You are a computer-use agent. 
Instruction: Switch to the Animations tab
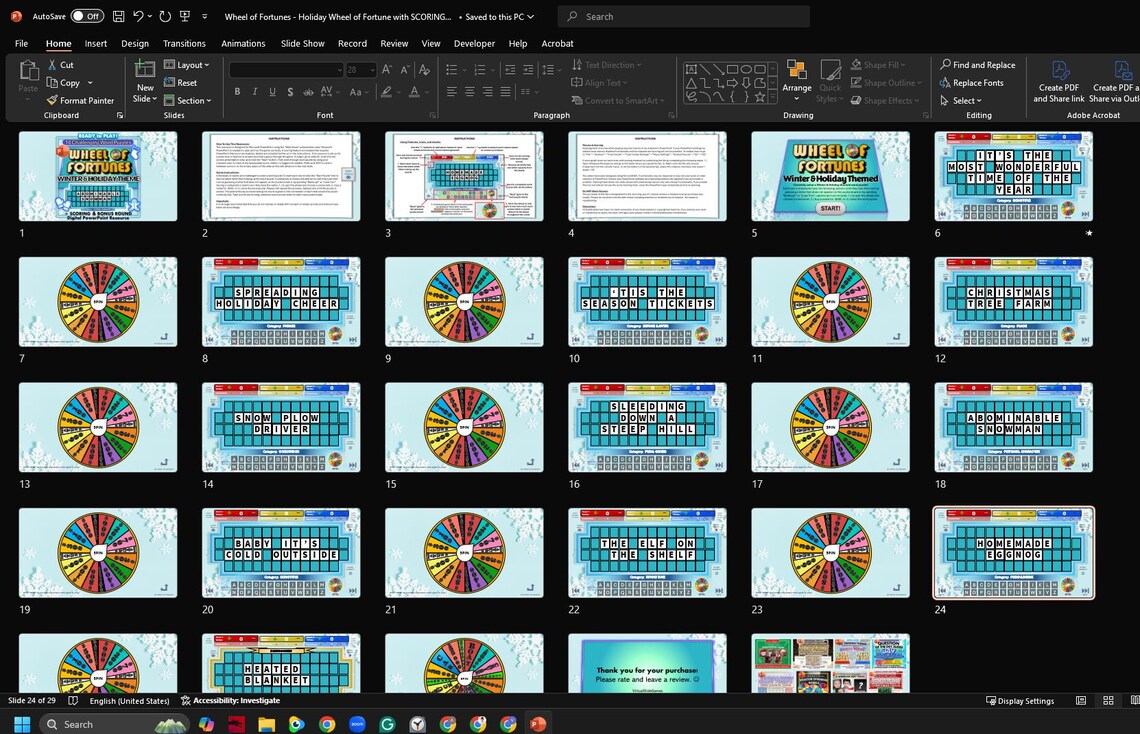(x=243, y=43)
